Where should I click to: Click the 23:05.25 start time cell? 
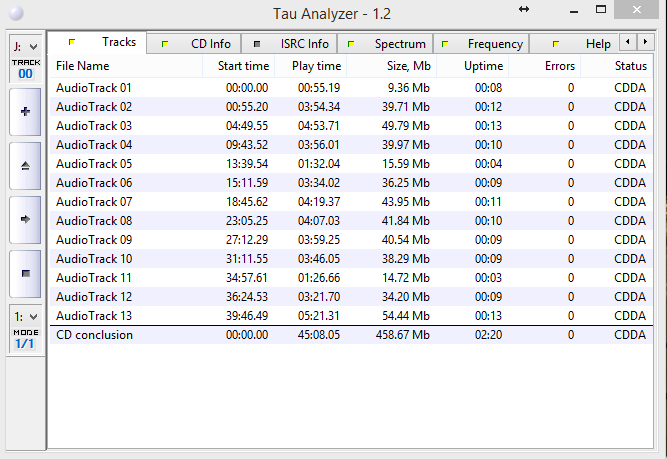[247, 221]
